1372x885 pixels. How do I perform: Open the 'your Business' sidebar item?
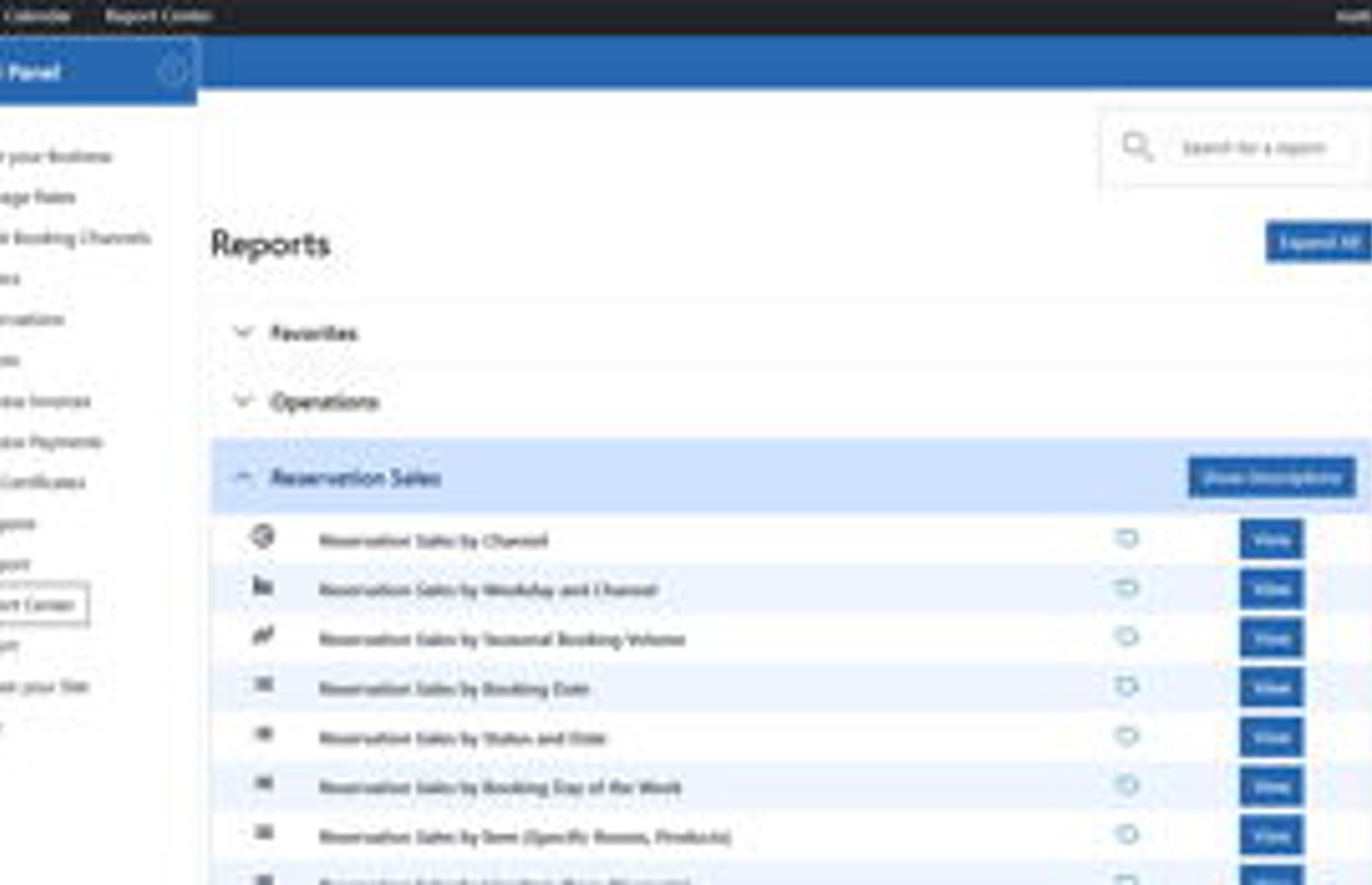coord(56,156)
